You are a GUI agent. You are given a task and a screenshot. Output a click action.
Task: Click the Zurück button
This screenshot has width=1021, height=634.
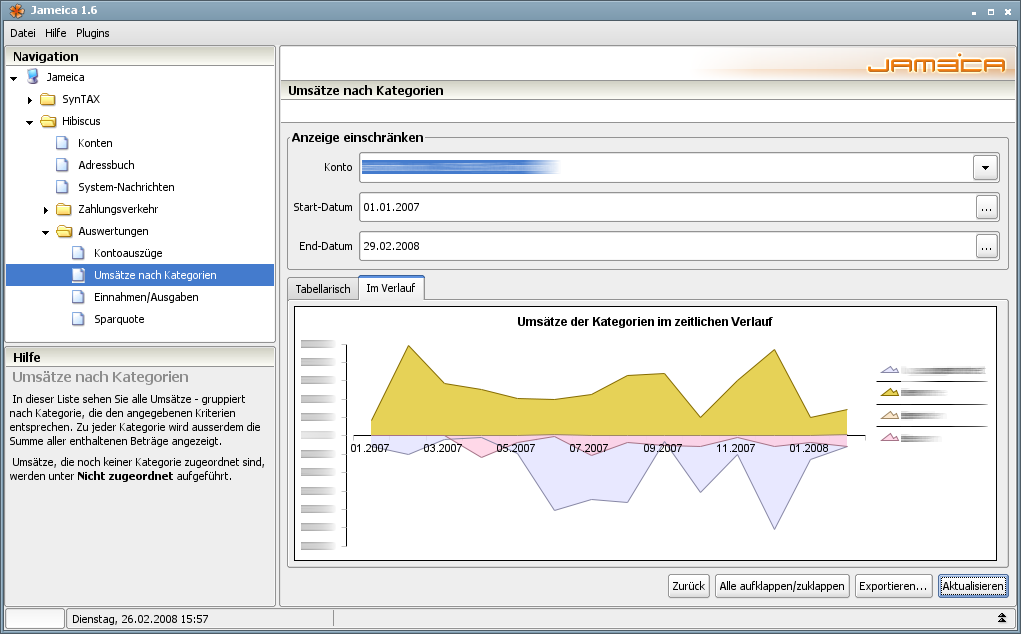click(x=688, y=586)
